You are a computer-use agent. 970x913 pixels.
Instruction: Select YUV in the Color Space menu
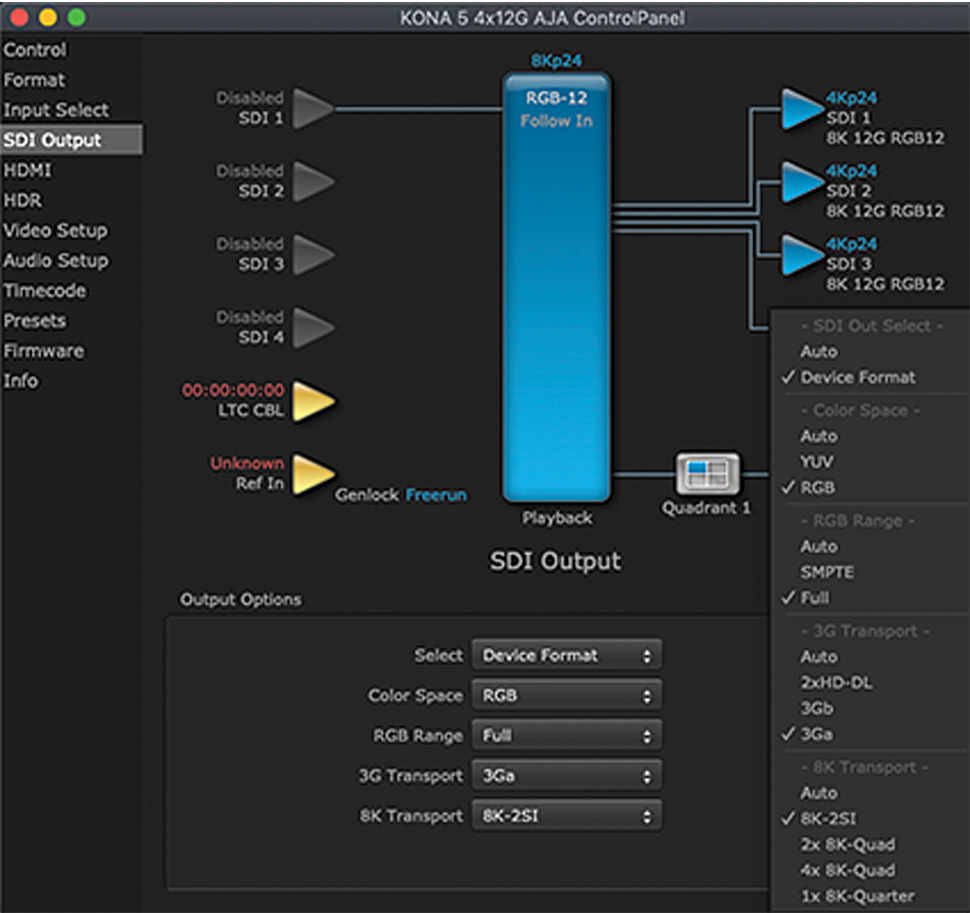pyautogui.click(x=817, y=462)
